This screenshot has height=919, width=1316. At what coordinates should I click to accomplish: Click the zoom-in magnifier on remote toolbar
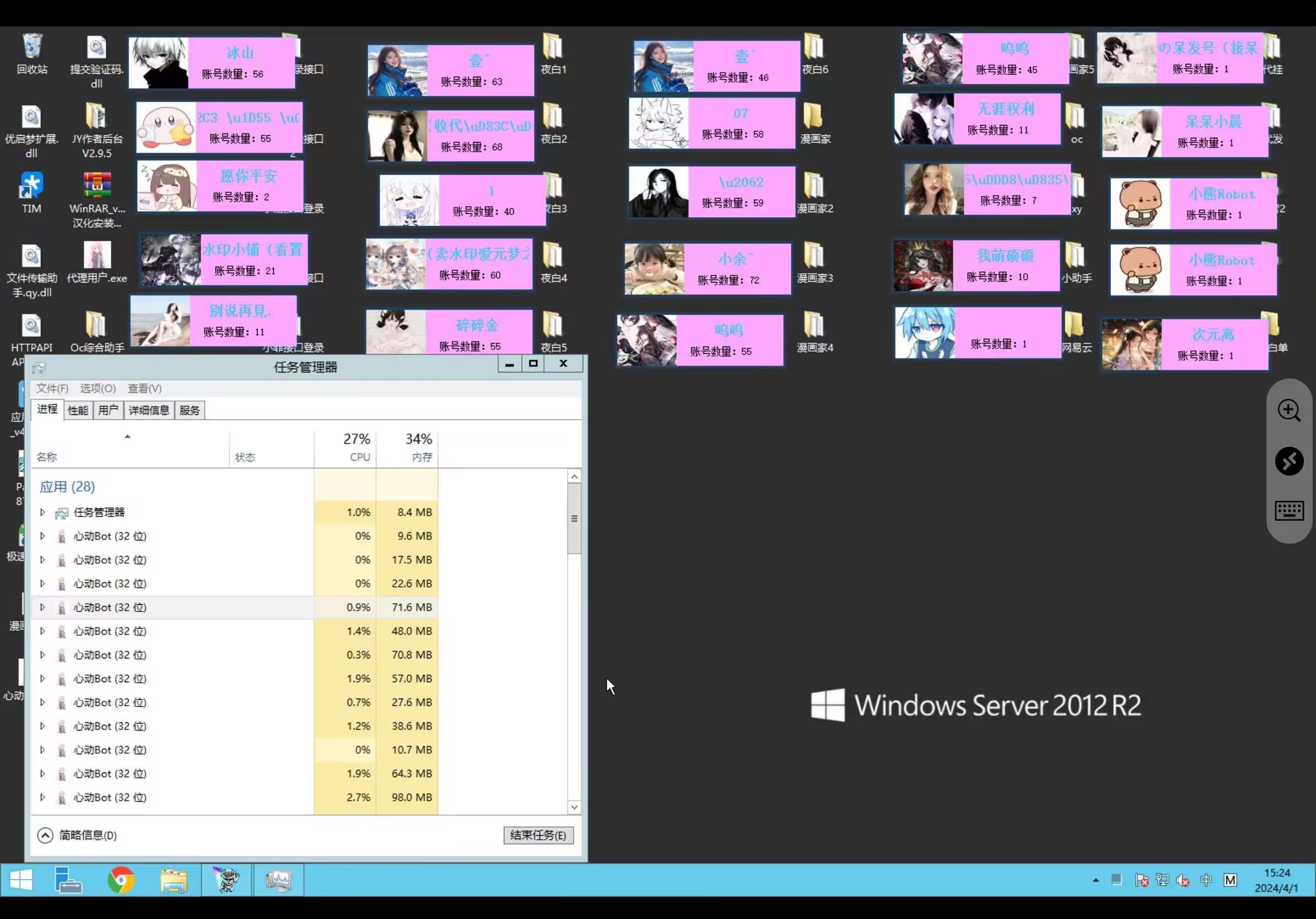1289,410
